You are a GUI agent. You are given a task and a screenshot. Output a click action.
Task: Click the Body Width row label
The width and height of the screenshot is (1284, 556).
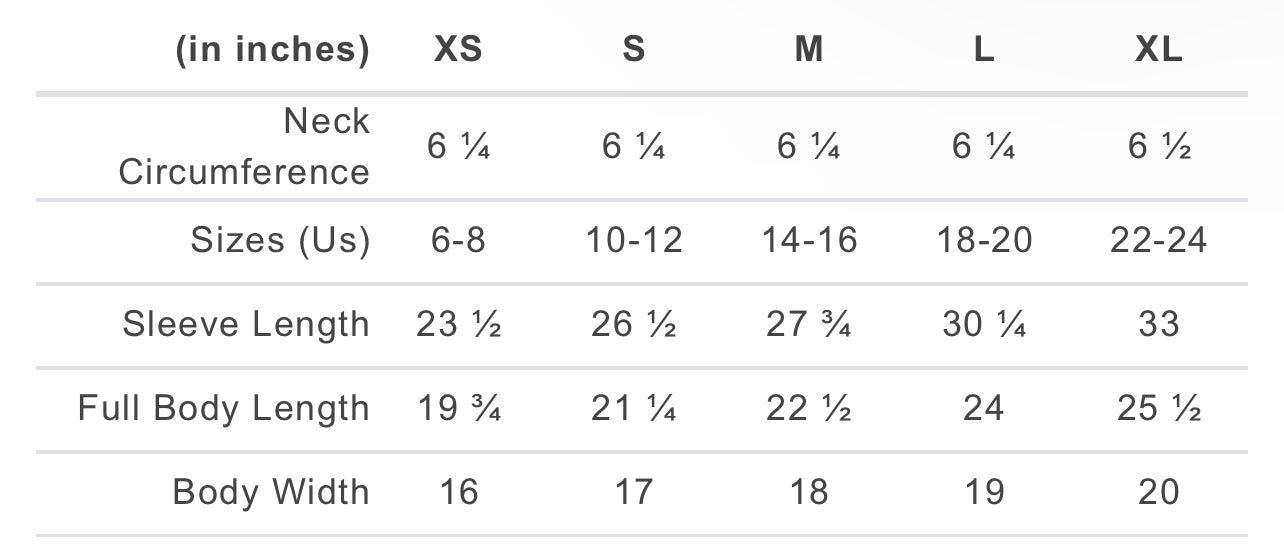coord(271,493)
